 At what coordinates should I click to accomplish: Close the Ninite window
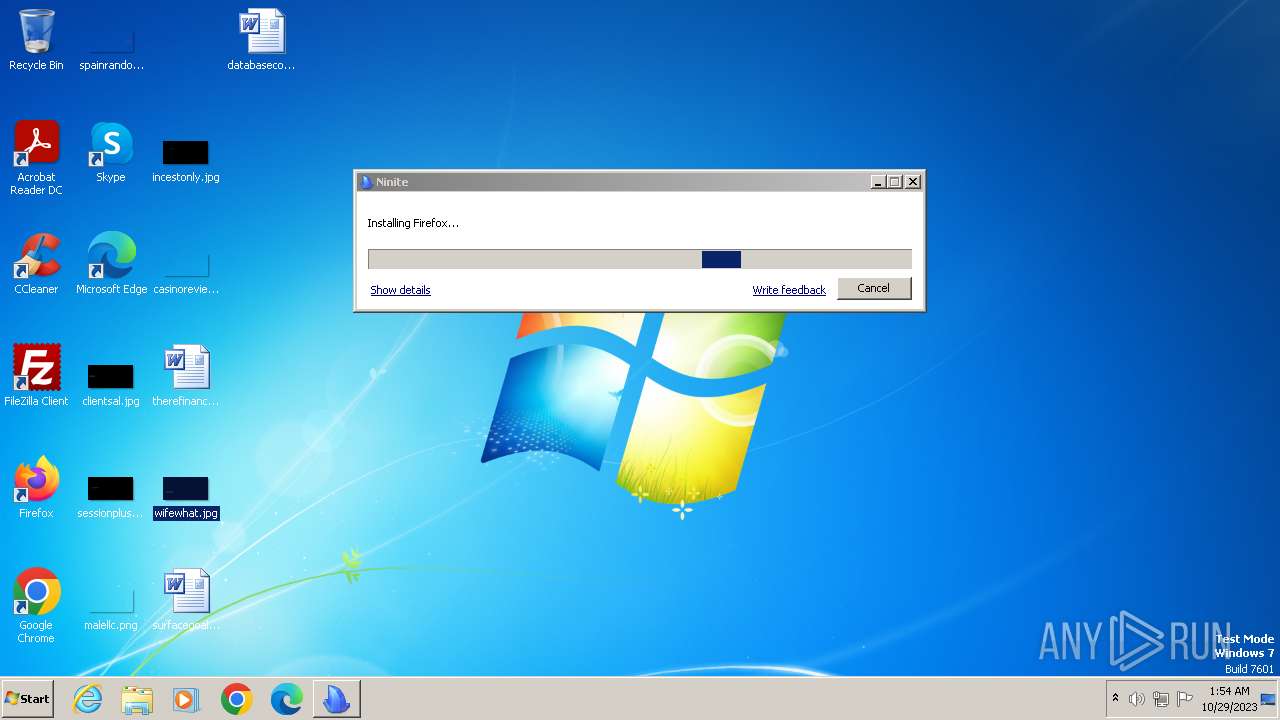pyautogui.click(x=913, y=182)
